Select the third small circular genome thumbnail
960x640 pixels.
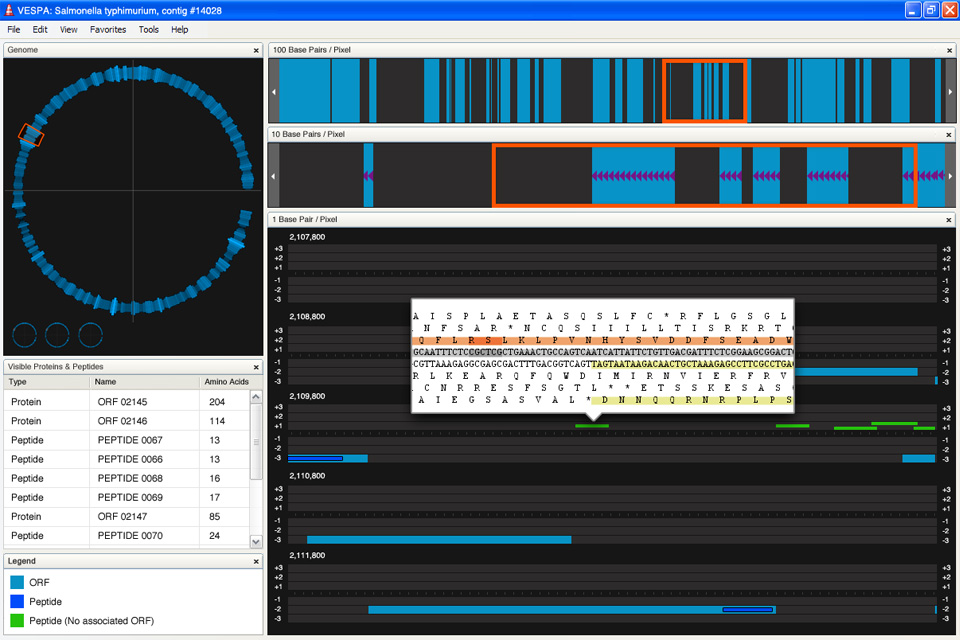pos(91,335)
